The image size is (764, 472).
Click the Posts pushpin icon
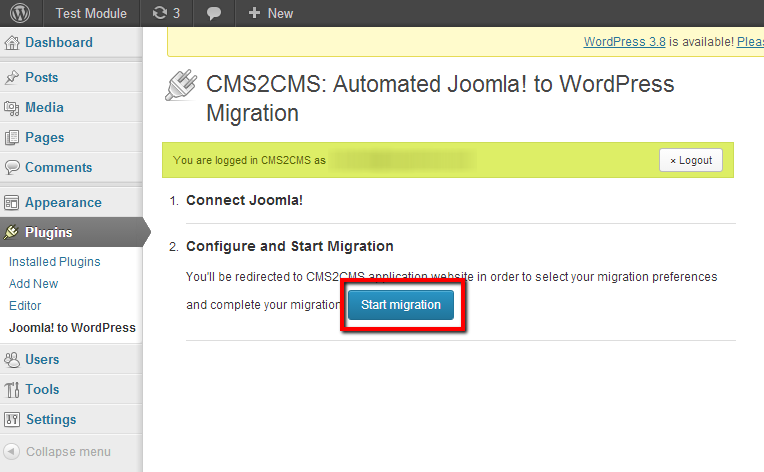[12, 77]
